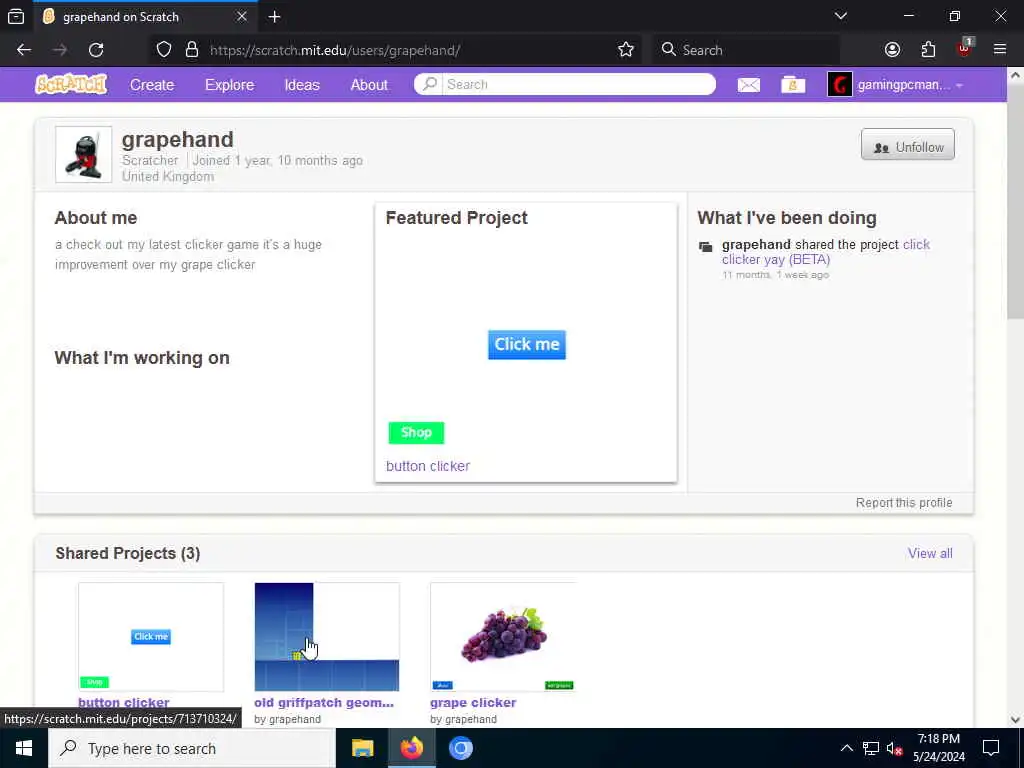Open the My Stuff folder icon
This screenshot has width=1024, height=768.
[793, 85]
